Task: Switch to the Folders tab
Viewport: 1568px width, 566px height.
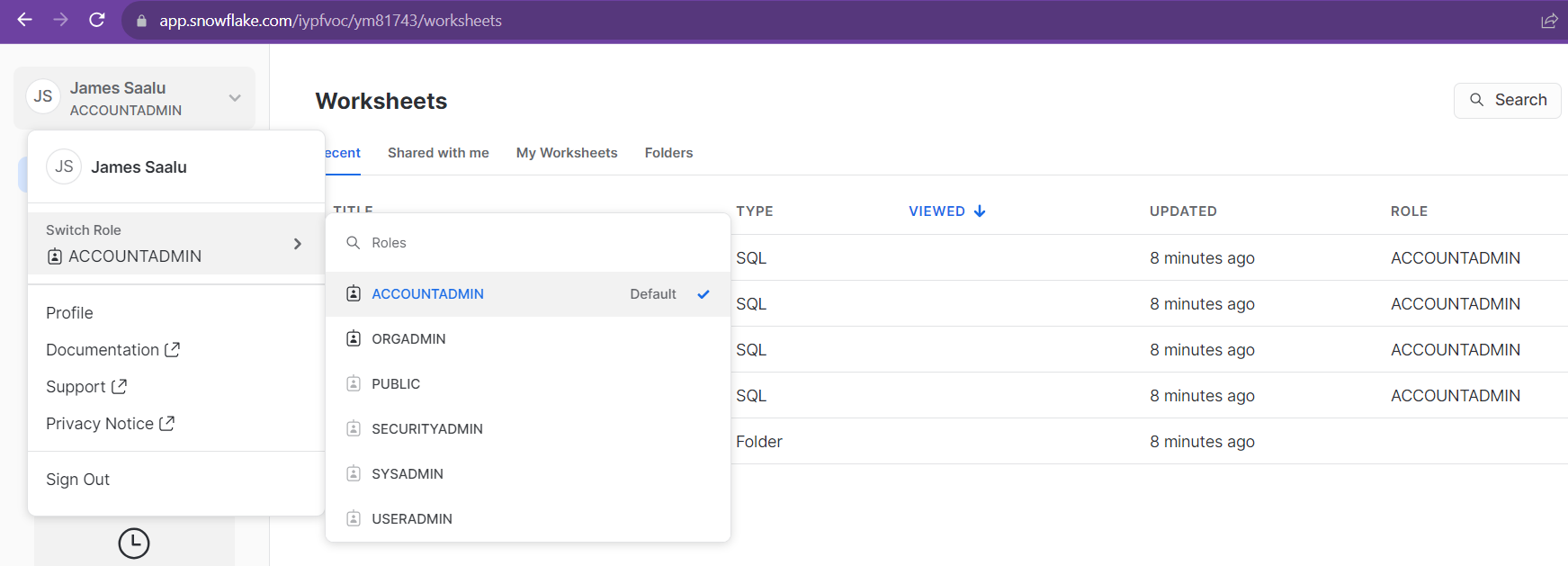Action: (668, 153)
